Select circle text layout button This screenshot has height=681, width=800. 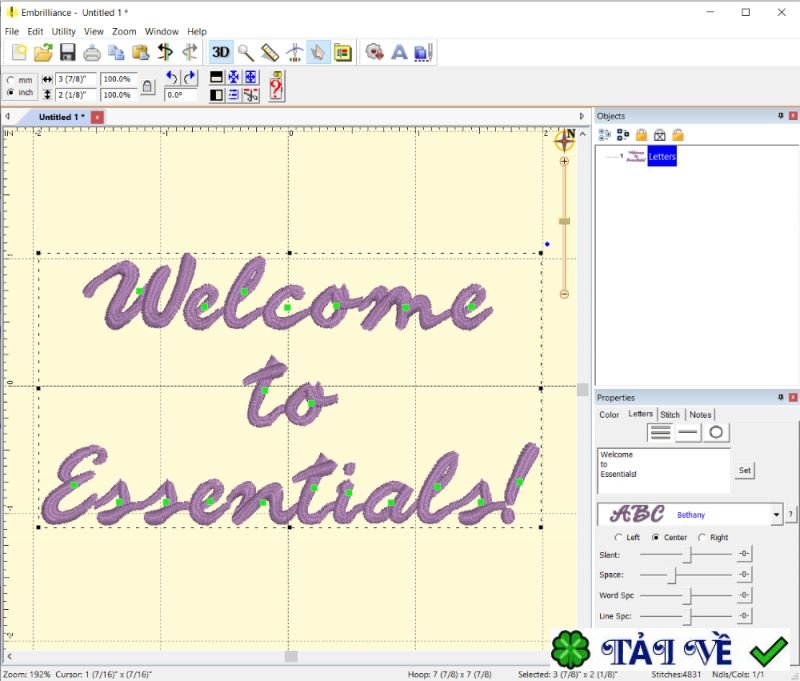click(x=716, y=433)
